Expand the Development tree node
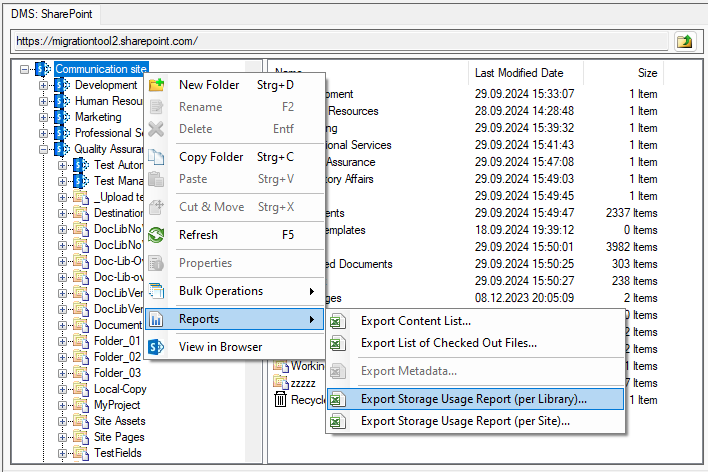Screen dimensions: 708x472 (x=43, y=85)
